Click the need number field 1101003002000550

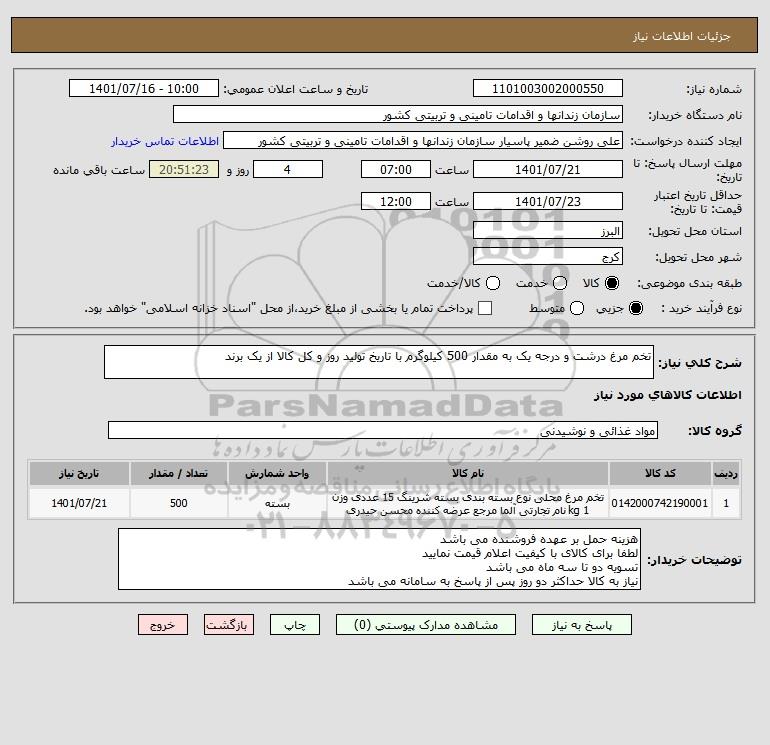(x=548, y=89)
